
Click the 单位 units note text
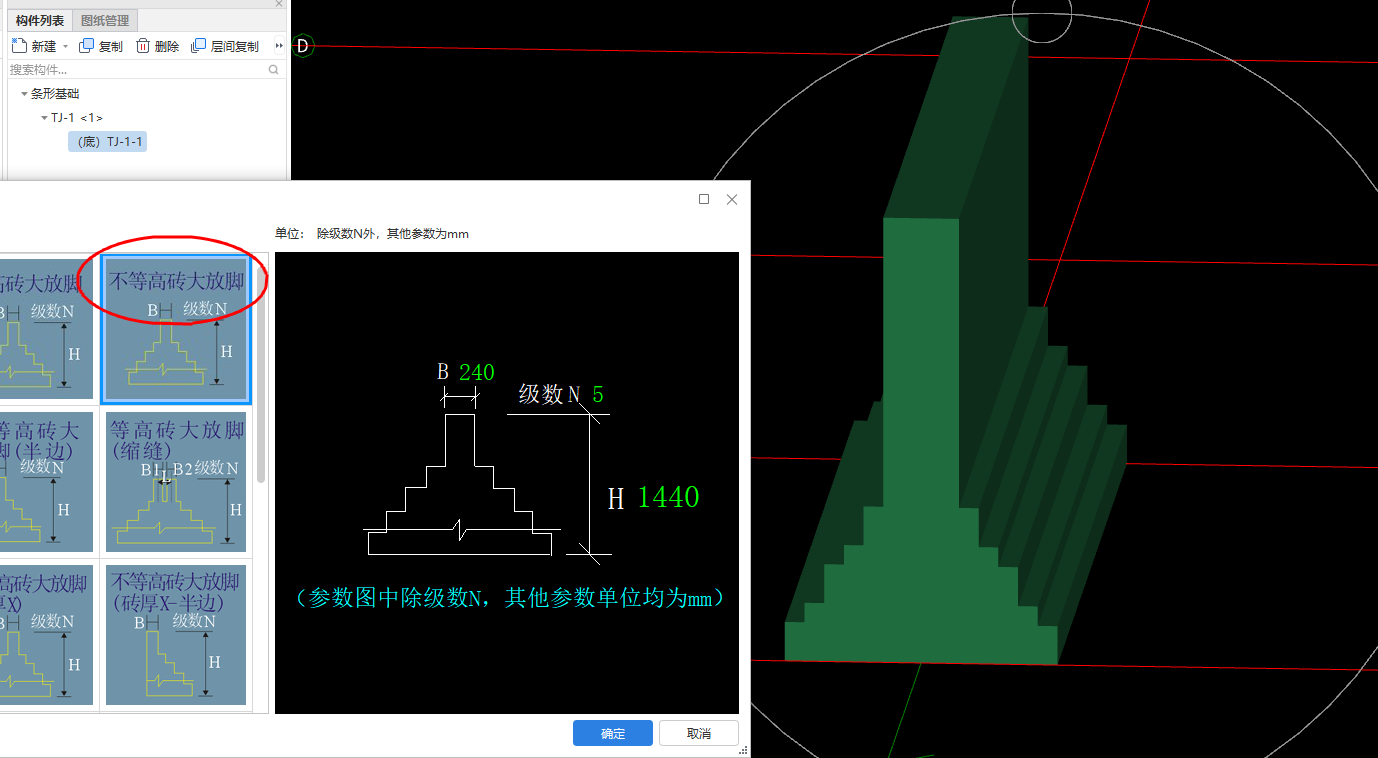372,234
